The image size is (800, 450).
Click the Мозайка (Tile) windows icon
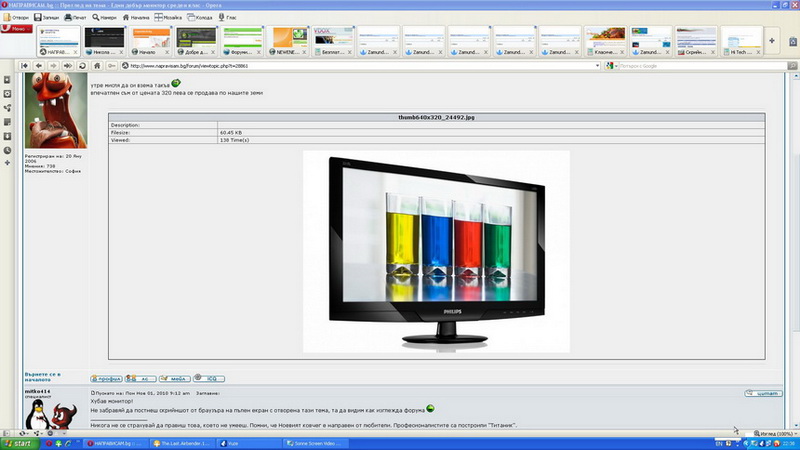[x=159, y=17]
